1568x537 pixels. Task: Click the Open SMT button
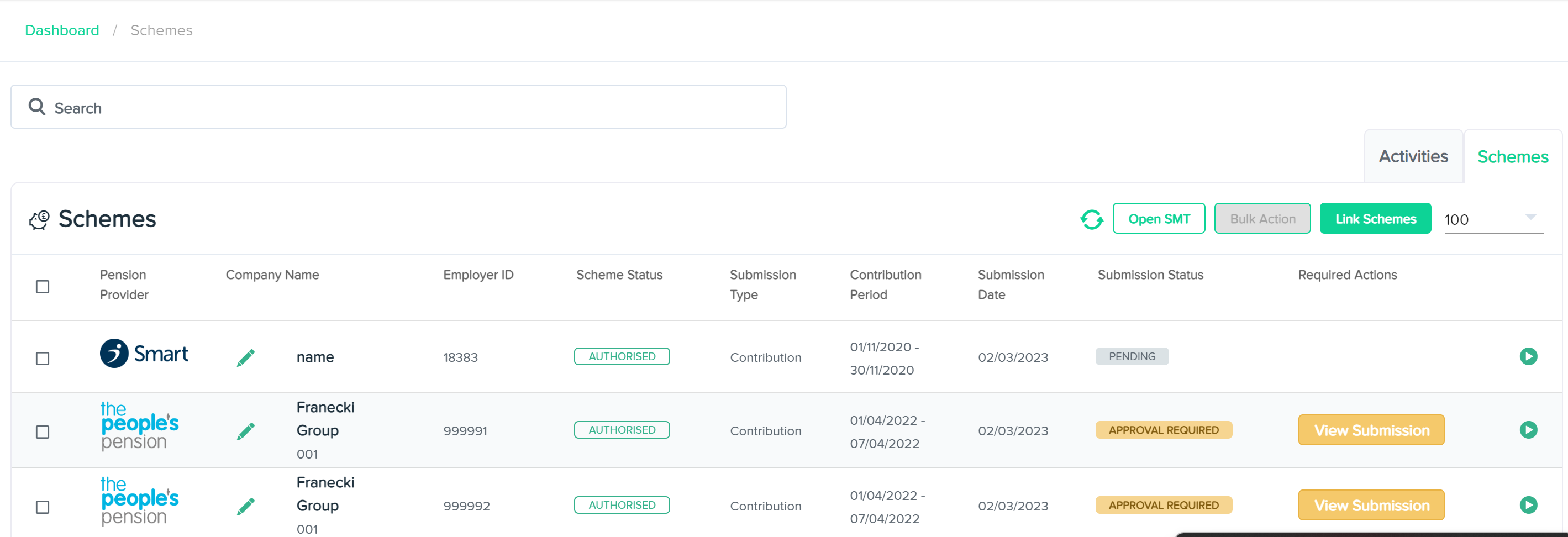(x=1159, y=219)
